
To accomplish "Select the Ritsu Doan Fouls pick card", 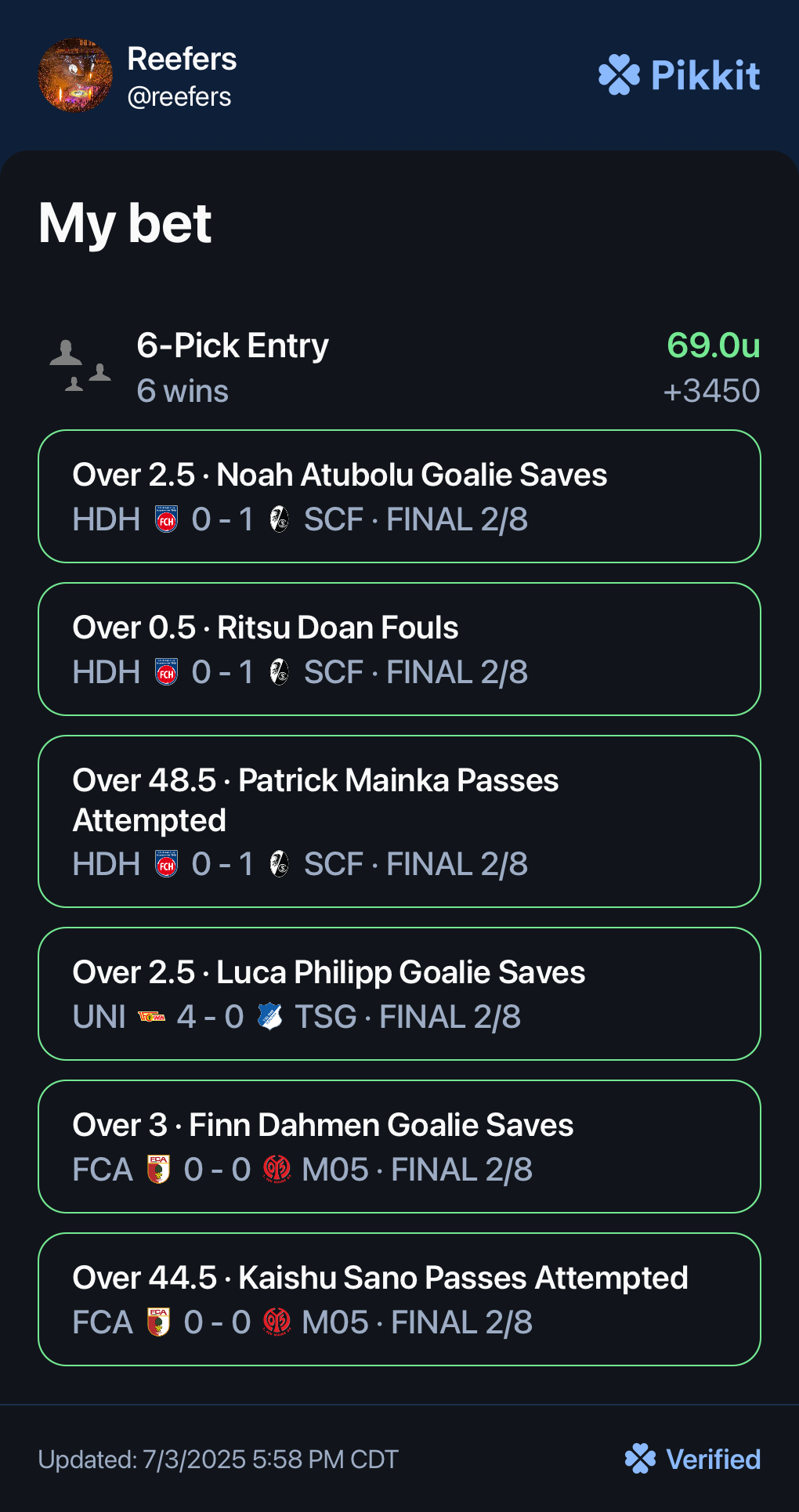I will [x=399, y=649].
